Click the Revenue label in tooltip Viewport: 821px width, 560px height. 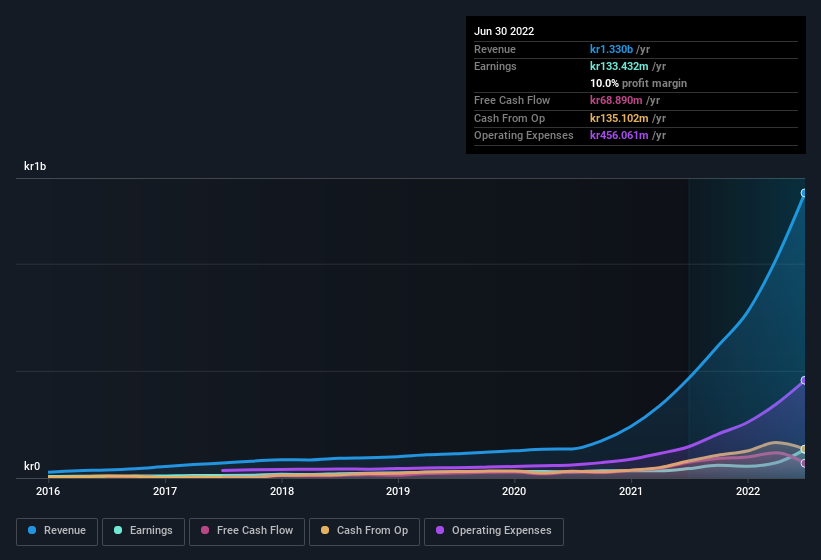click(x=495, y=49)
